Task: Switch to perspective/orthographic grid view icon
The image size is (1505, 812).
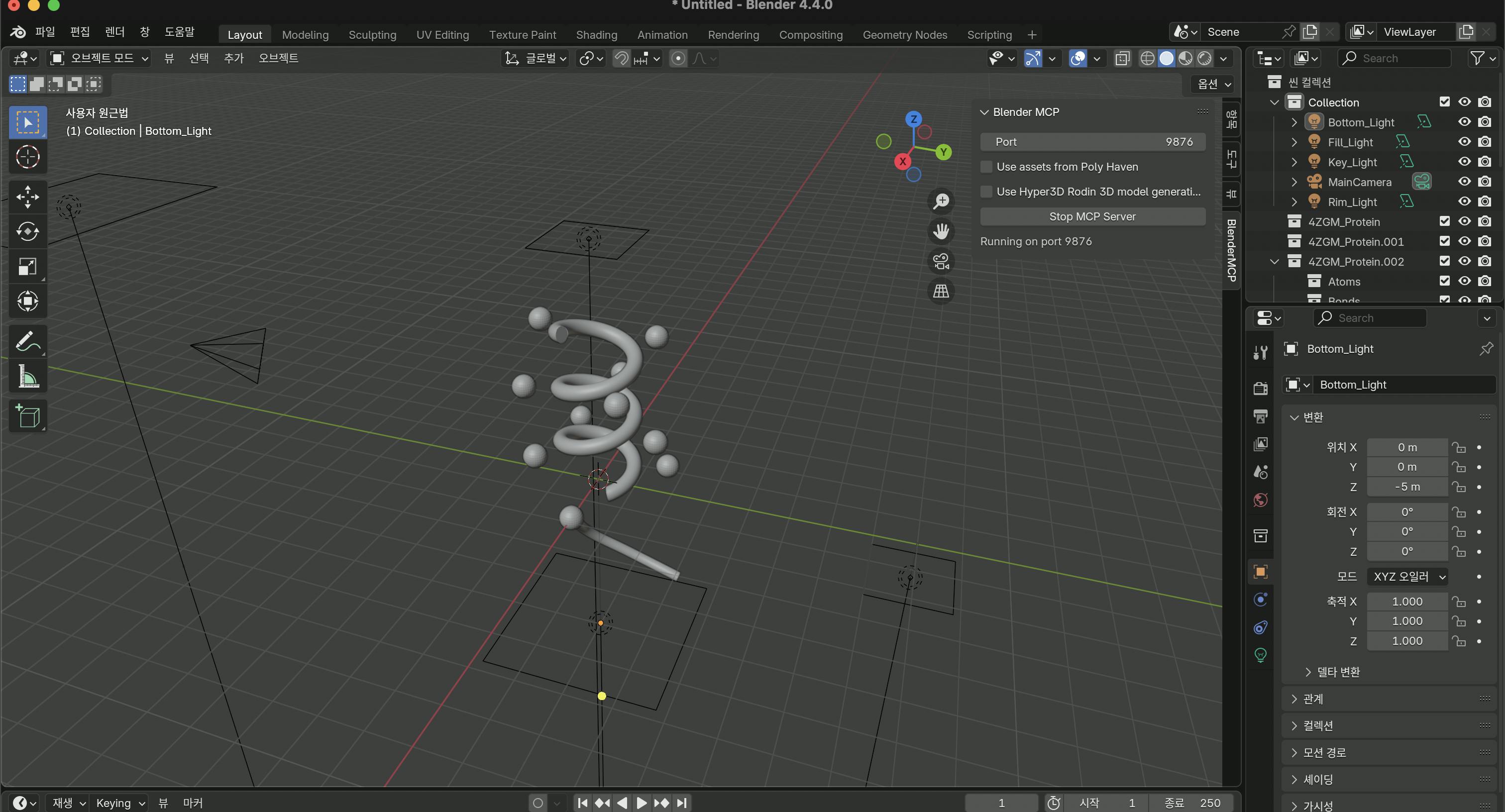Action: tap(941, 291)
